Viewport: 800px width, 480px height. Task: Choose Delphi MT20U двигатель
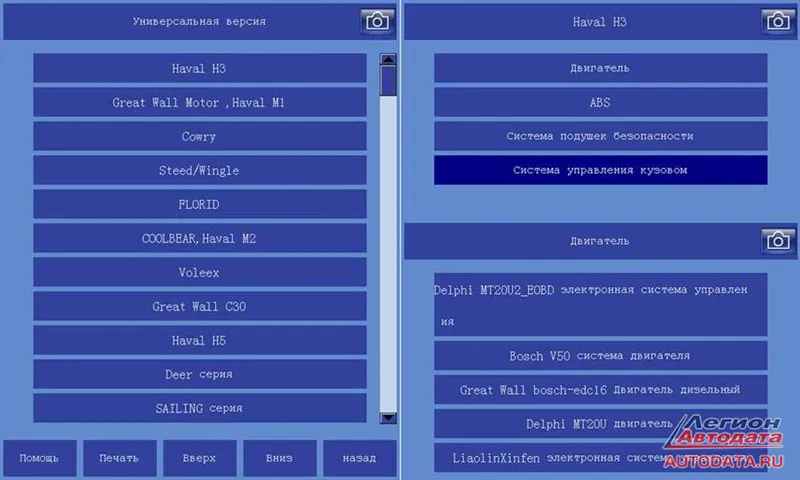601,423
